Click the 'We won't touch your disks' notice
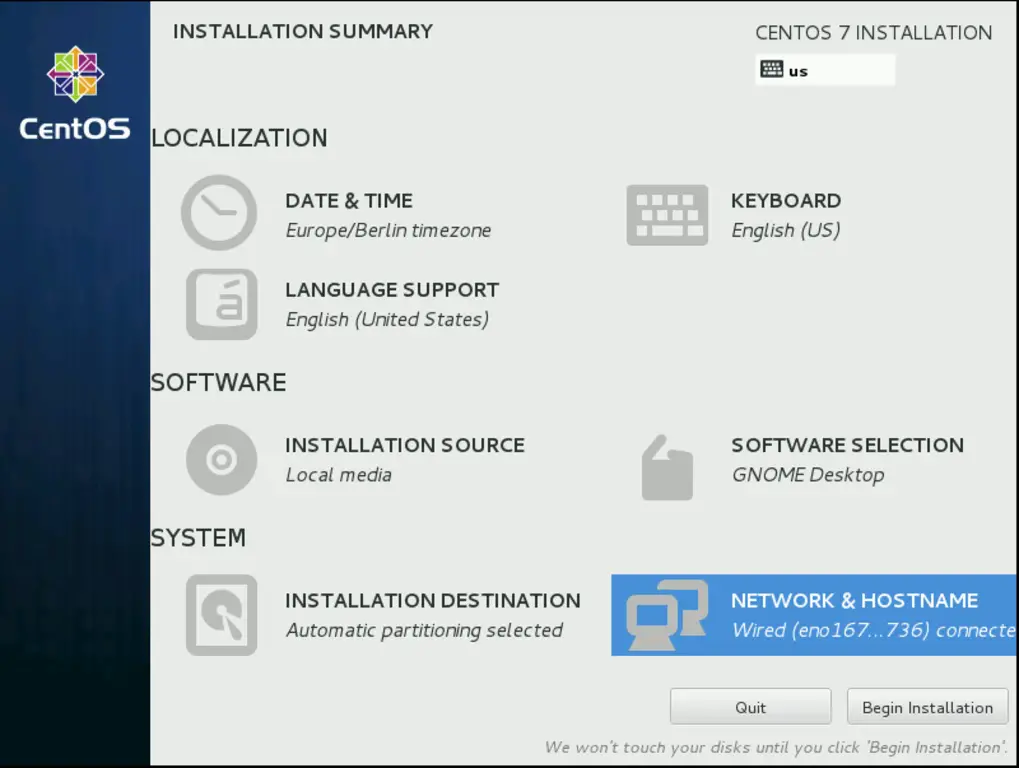This screenshot has height=768, width=1019. pyautogui.click(x=776, y=747)
